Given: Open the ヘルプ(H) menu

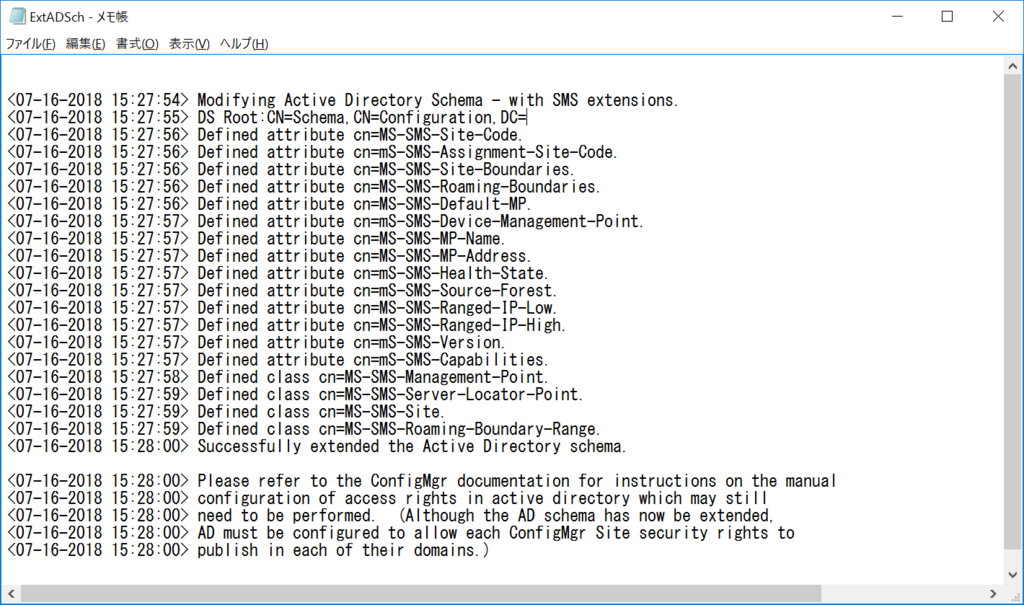Looking at the screenshot, I should (244, 44).
